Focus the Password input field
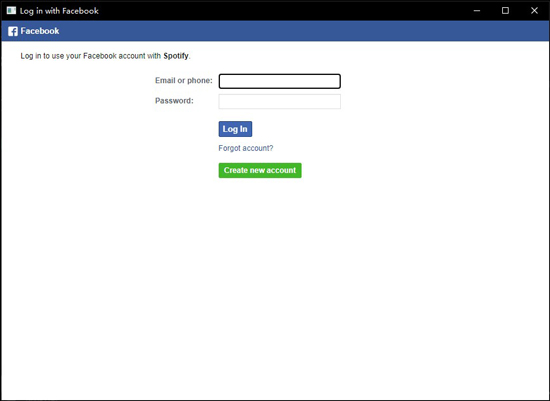Screen dimensions: 550x401 [x=280, y=101]
